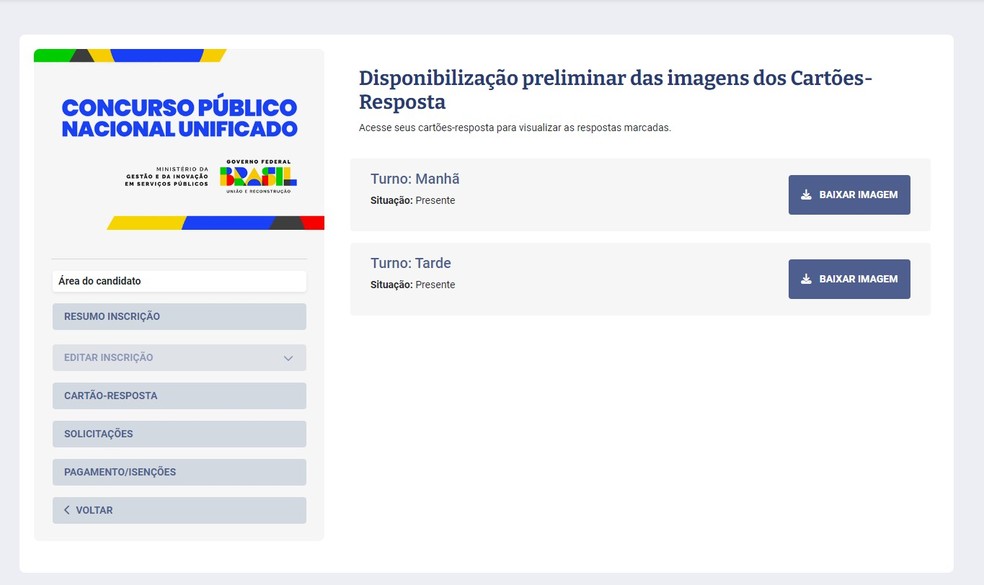Collapse the EDITAR INSCRIÇÃO dropdown chevron
Viewport: 984px width, 585px height.
[x=289, y=357]
